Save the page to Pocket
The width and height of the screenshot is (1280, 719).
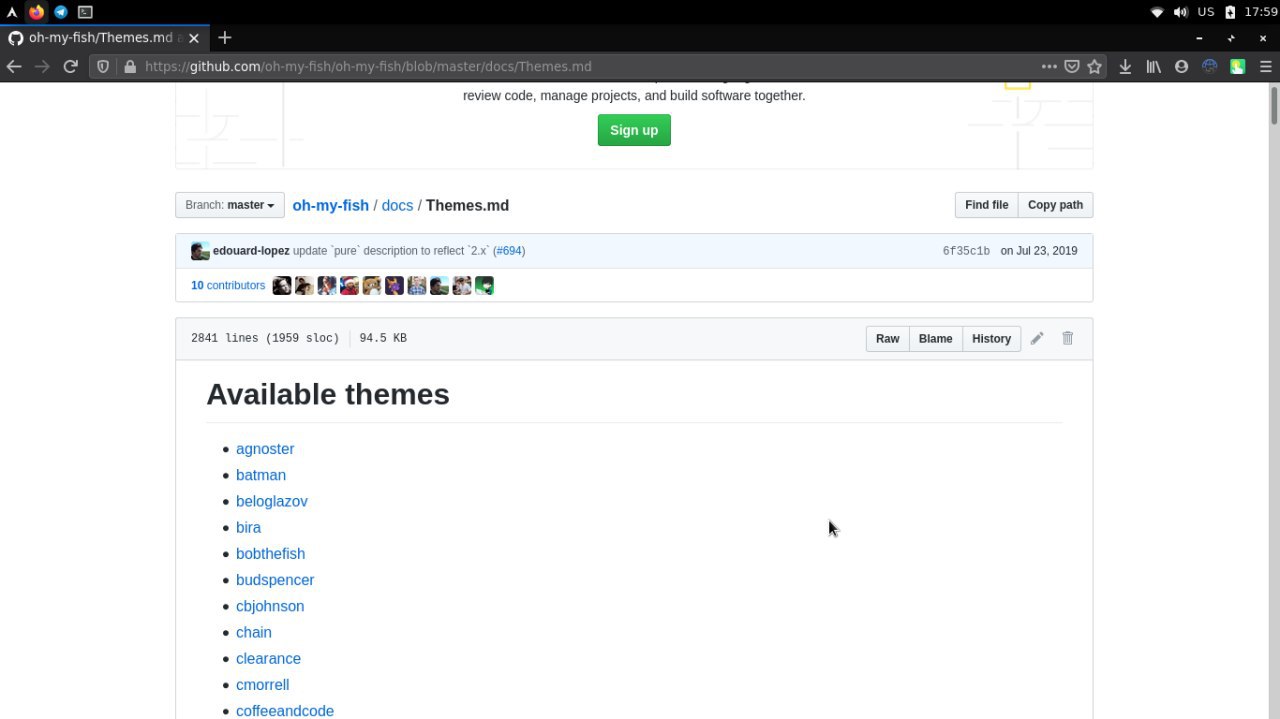point(1072,66)
